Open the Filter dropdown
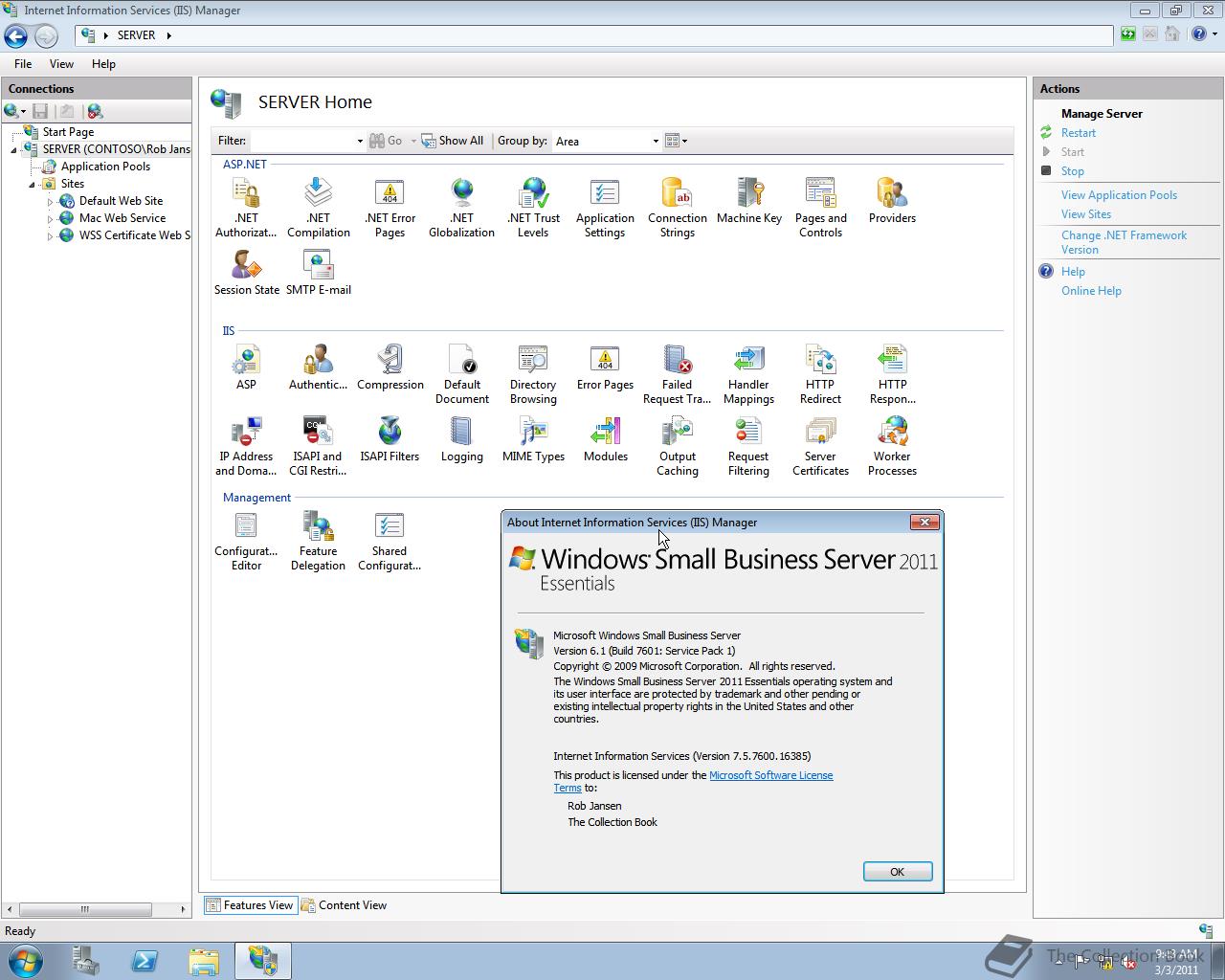This screenshot has width=1225, height=980. click(360, 141)
